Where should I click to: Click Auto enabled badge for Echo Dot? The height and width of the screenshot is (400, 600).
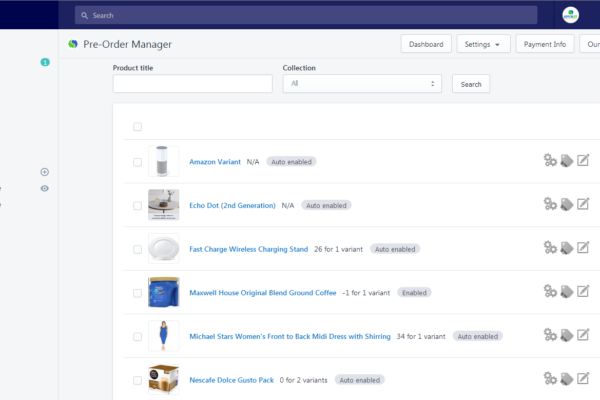click(326, 206)
